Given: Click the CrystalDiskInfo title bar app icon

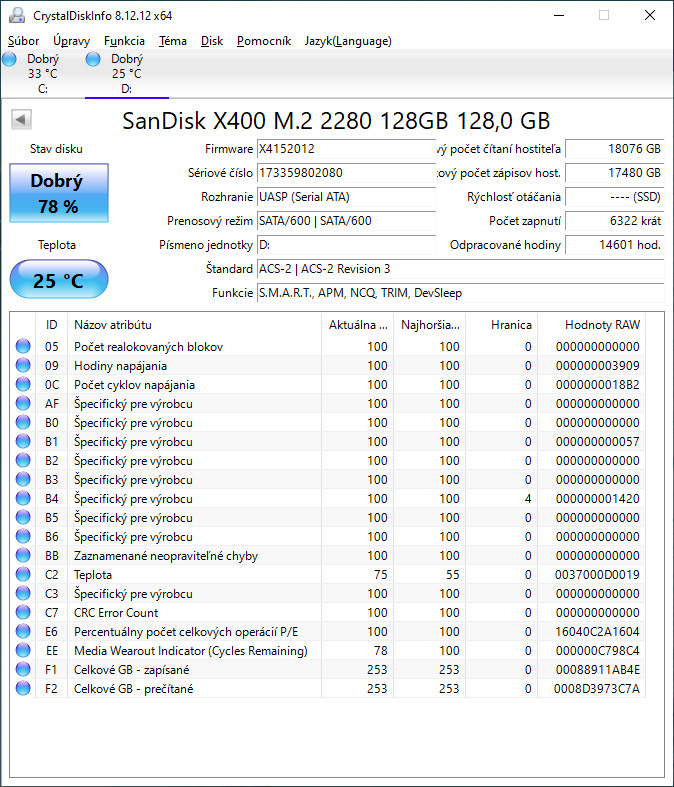Looking at the screenshot, I should click(x=17, y=15).
